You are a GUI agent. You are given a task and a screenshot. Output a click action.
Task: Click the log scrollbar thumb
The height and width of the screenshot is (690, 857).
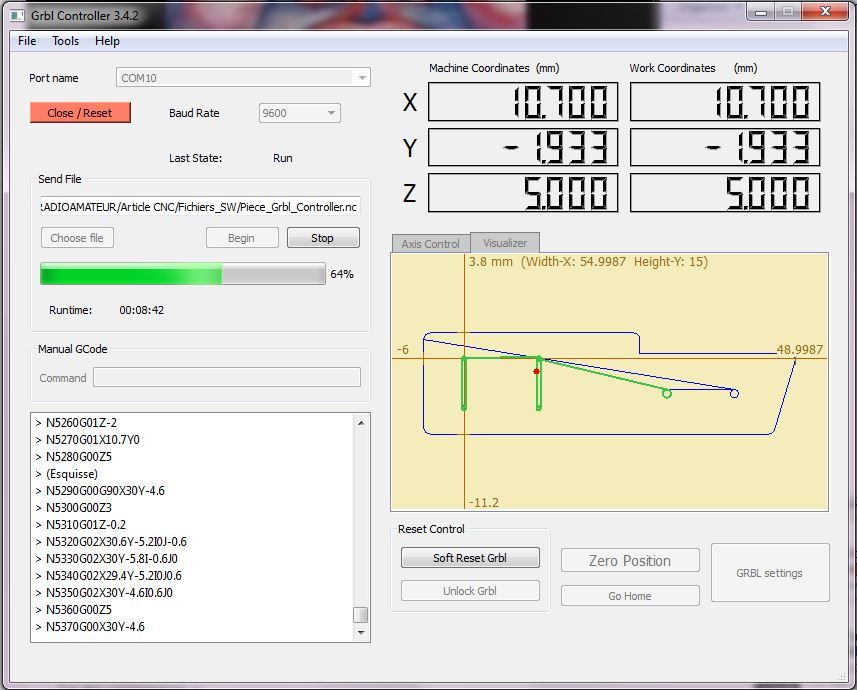[x=361, y=615]
